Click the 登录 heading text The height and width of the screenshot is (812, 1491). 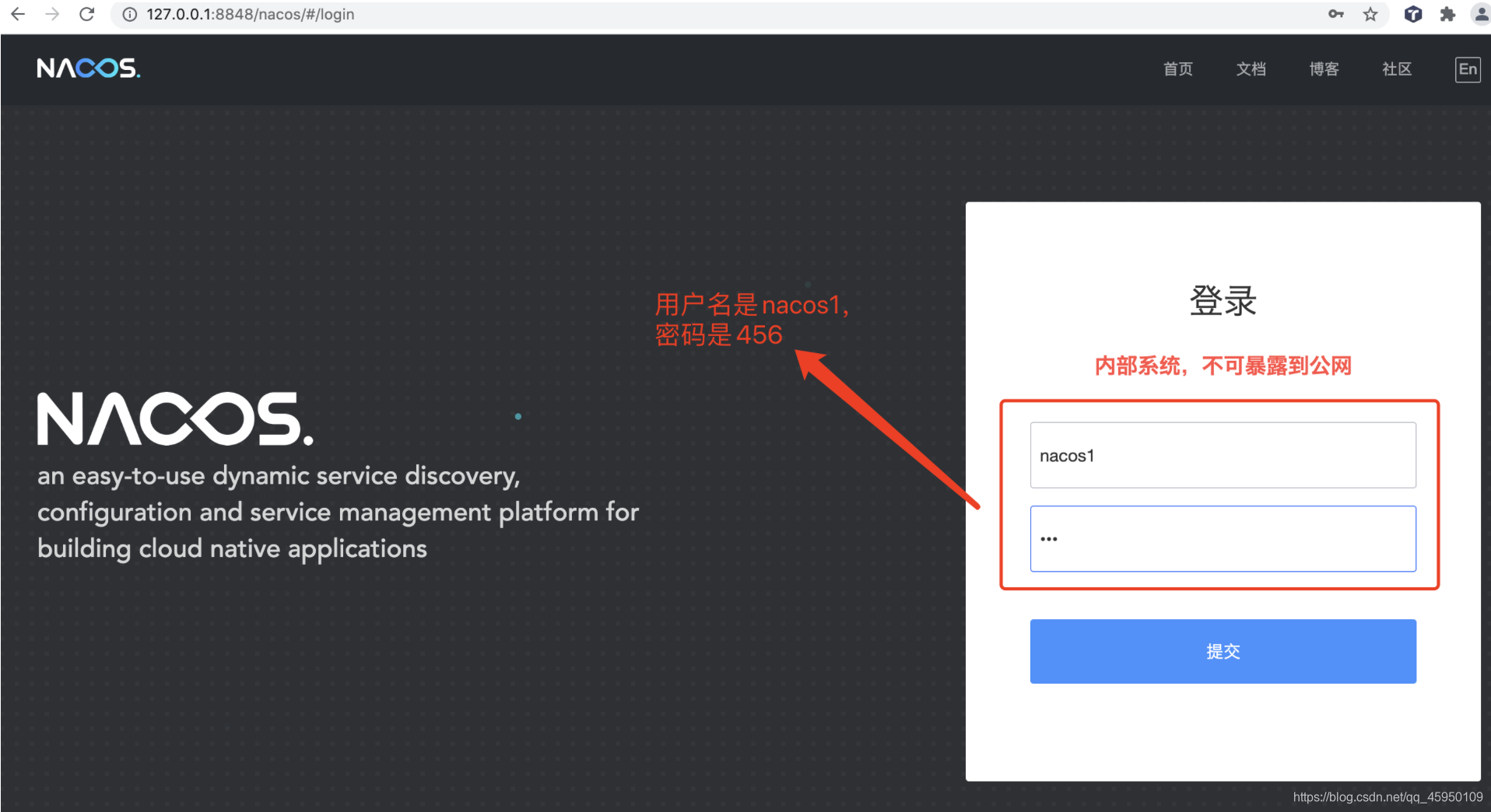point(1223,300)
